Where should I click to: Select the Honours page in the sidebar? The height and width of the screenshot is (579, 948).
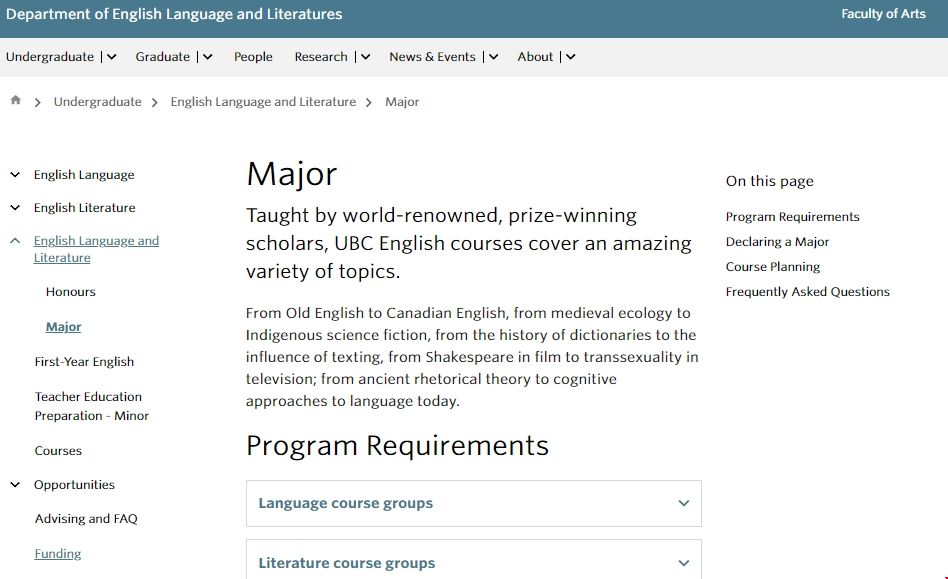70,291
